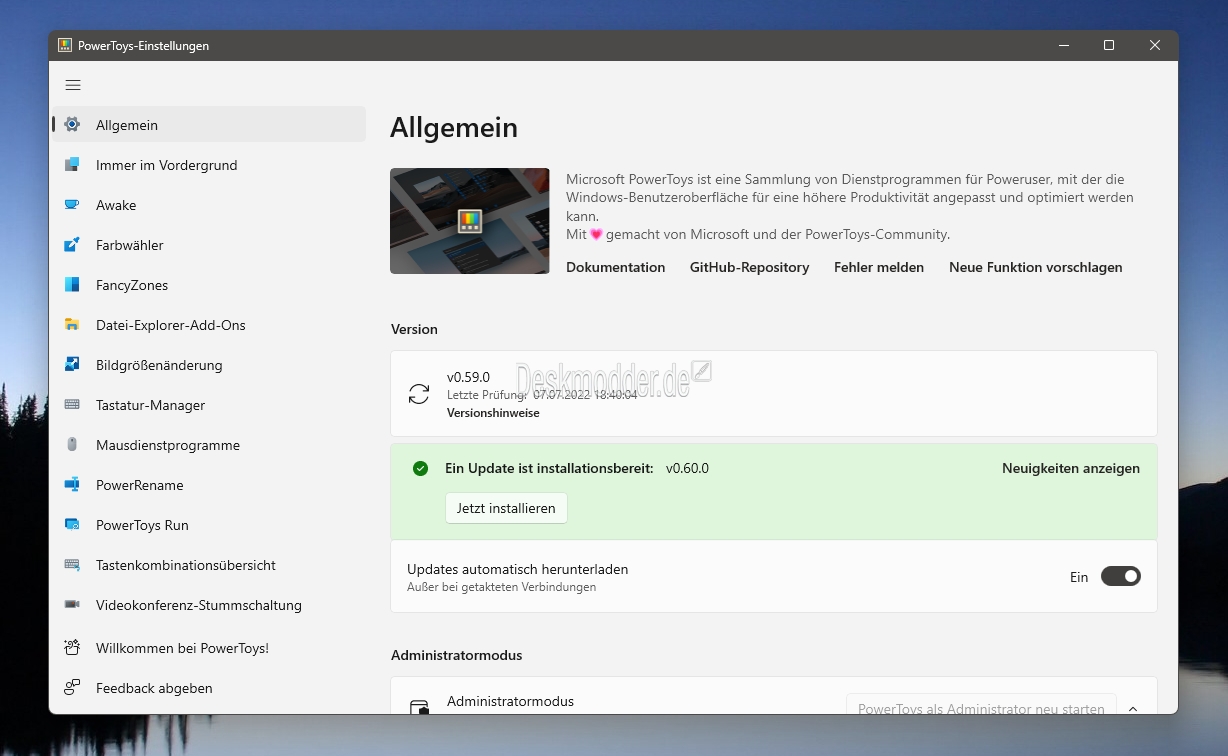Viewport: 1228px width, 756px height.
Task: Select Allgemein in the sidebar
Action: 209,125
